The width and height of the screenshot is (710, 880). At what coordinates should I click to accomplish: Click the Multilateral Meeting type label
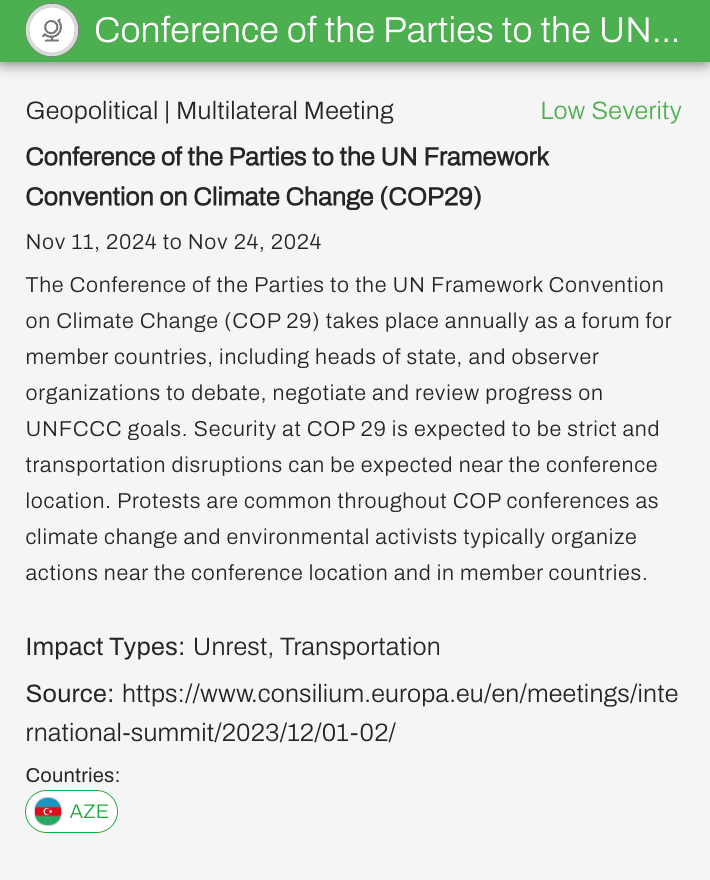point(285,111)
